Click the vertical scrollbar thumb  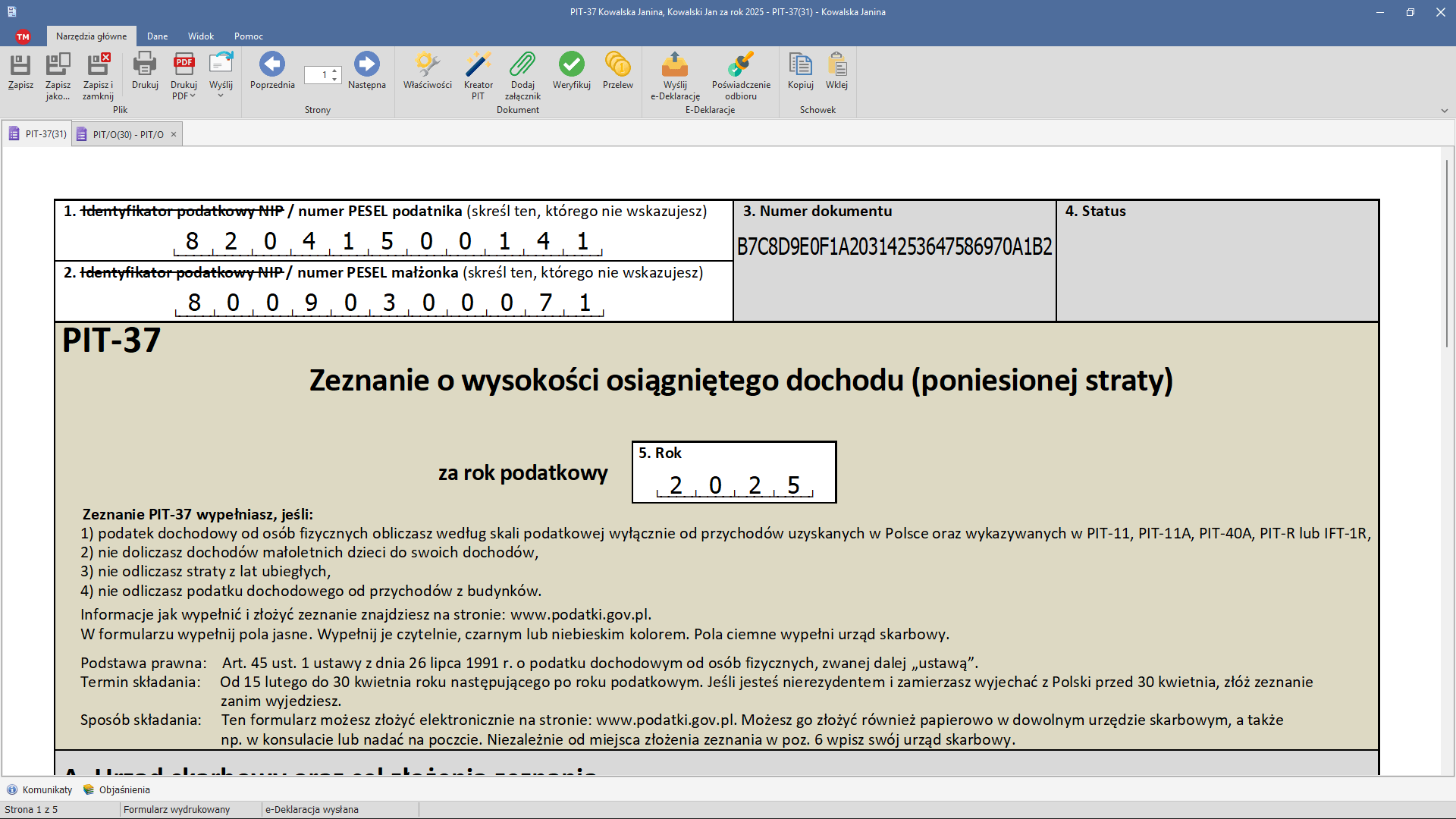tap(1447, 254)
